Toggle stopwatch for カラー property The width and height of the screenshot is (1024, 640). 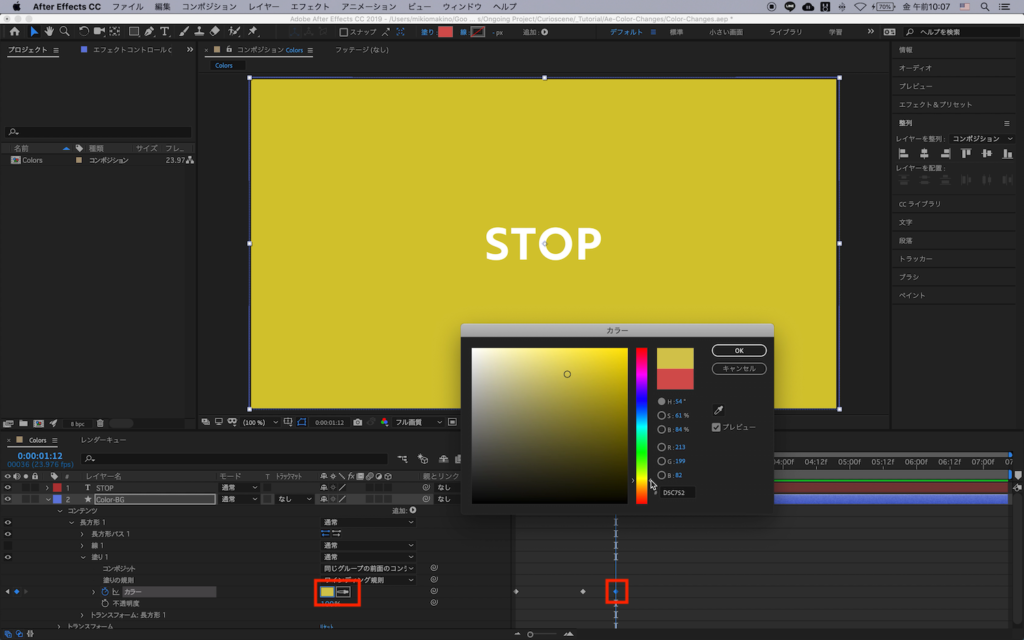tap(104, 592)
